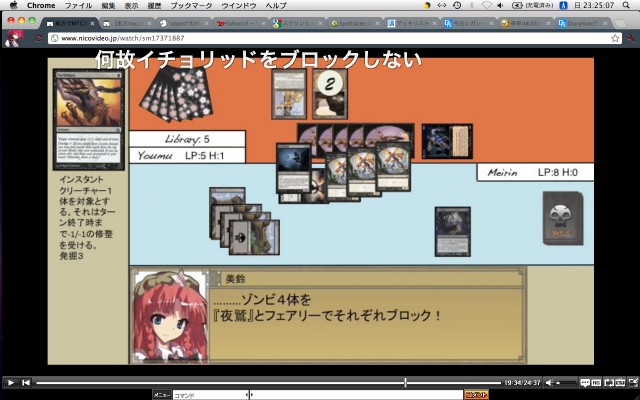
Task: Enter fullscreen with the player corner icon
Action: pos(633,382)
